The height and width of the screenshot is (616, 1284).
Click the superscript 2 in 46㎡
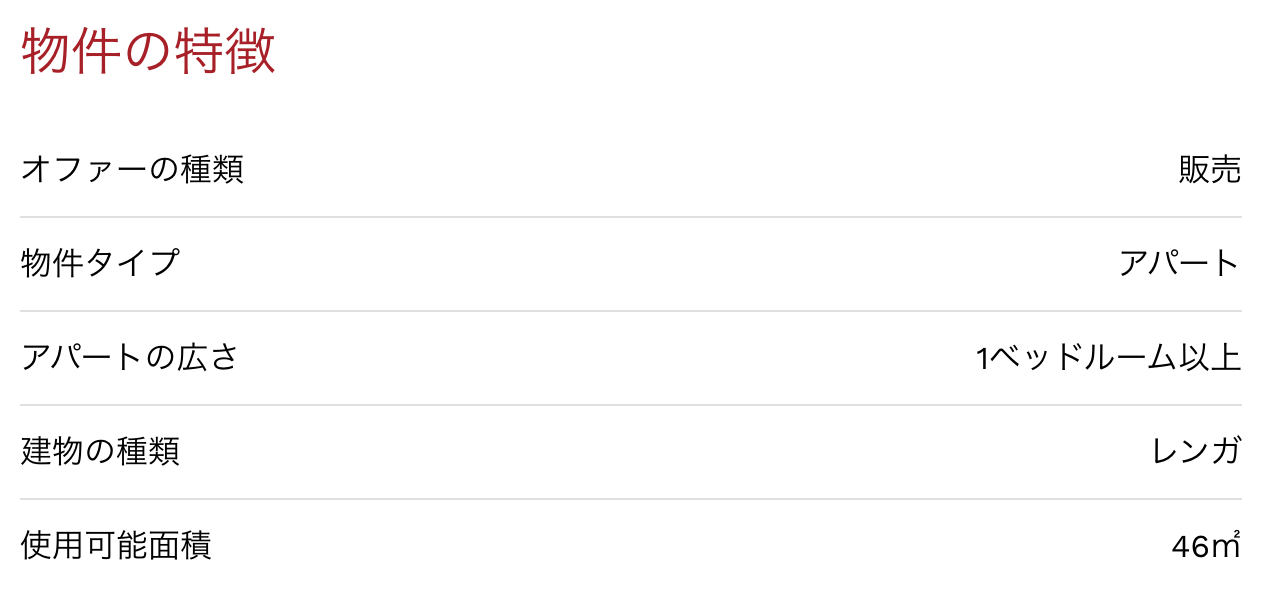coord(1236,536)
